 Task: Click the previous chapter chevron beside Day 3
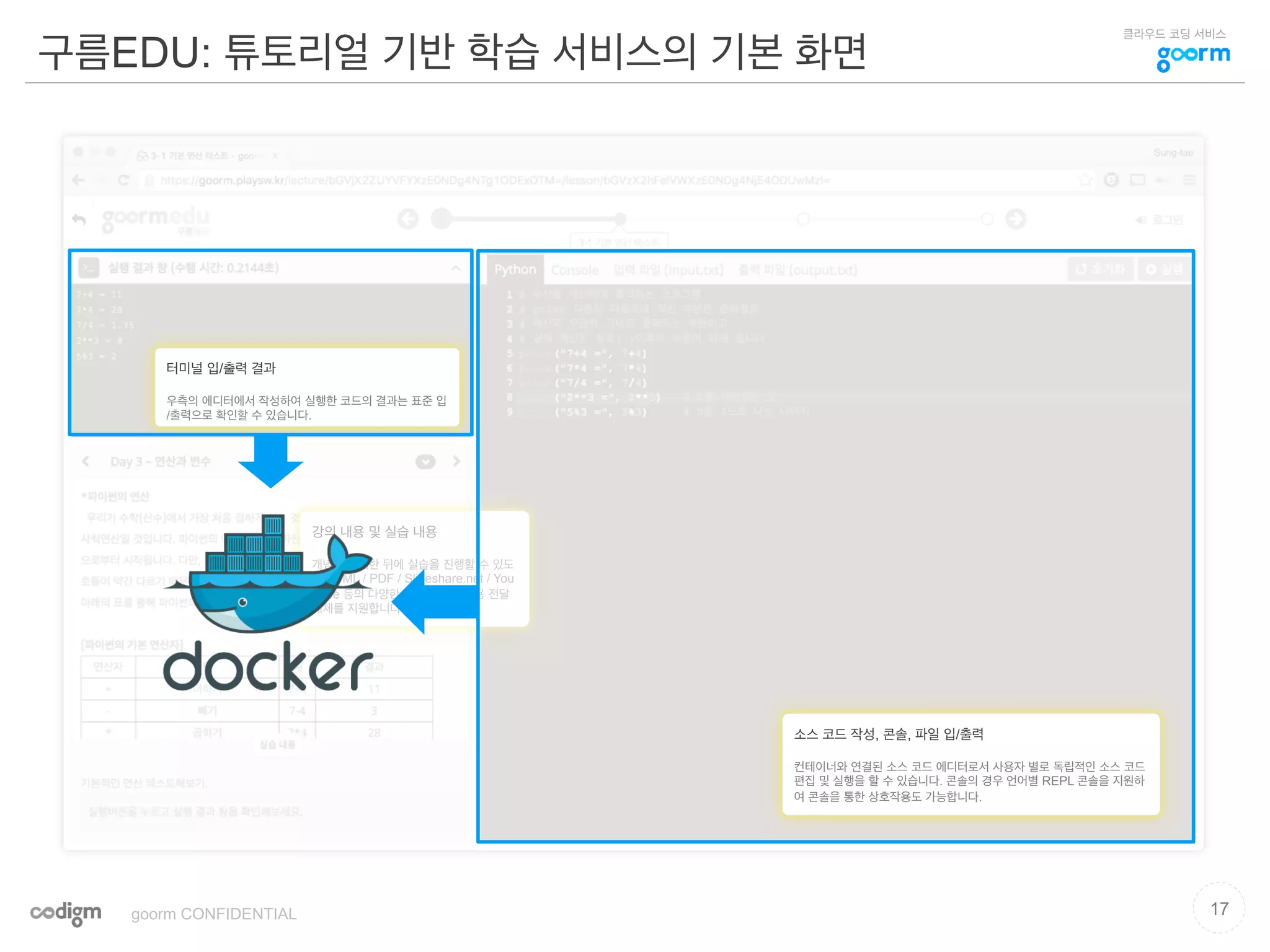[x=86, y=462]
